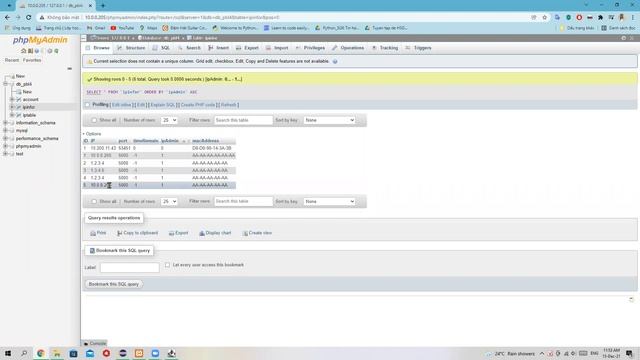Click Export icon in query results operations
Image resolution: width=640 pixels, height=360 pixels.
pyautogui.click(x=171, y=233)
